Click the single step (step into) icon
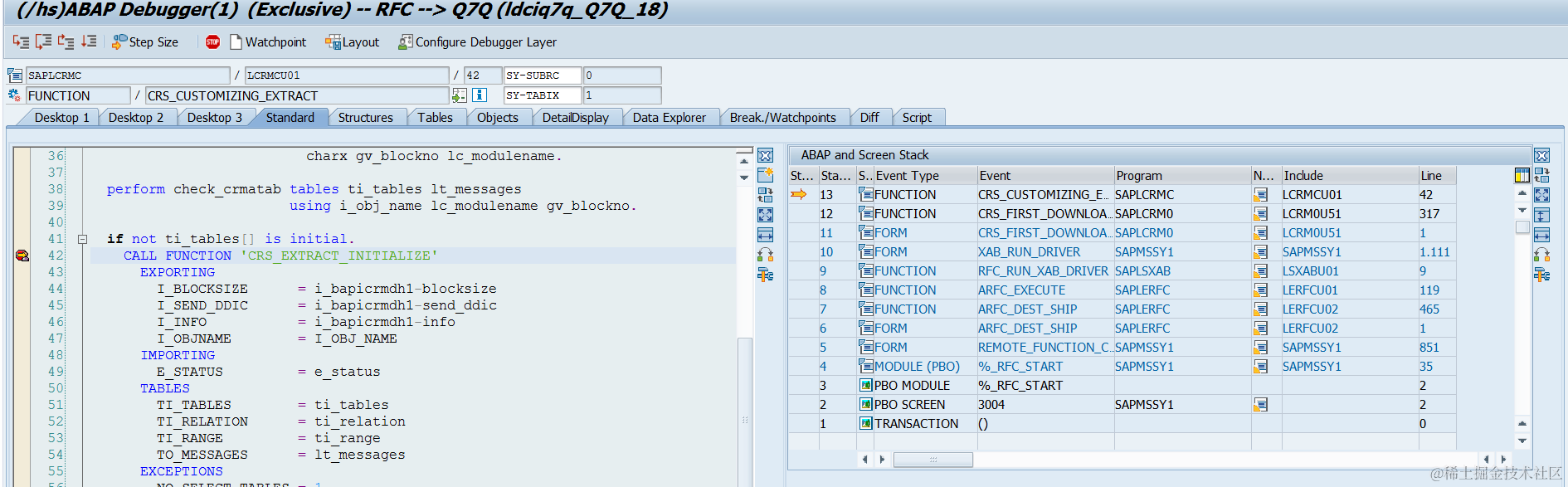1568x487 pixels. 21,41
